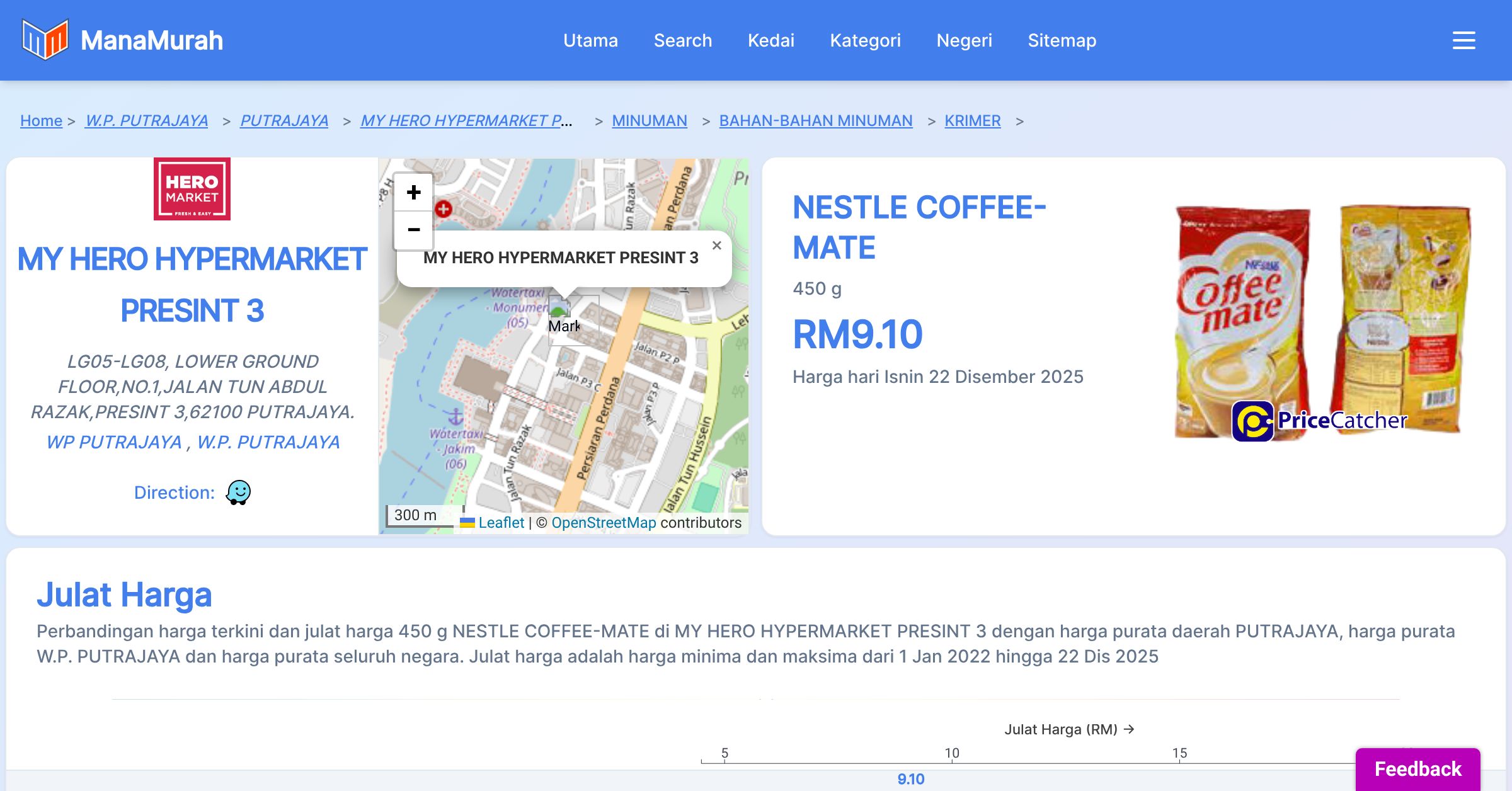Click the BAHAN-BAHAN MINUMAN breadcrumb
The image size is (1512, 791).
tap(815, 120)
